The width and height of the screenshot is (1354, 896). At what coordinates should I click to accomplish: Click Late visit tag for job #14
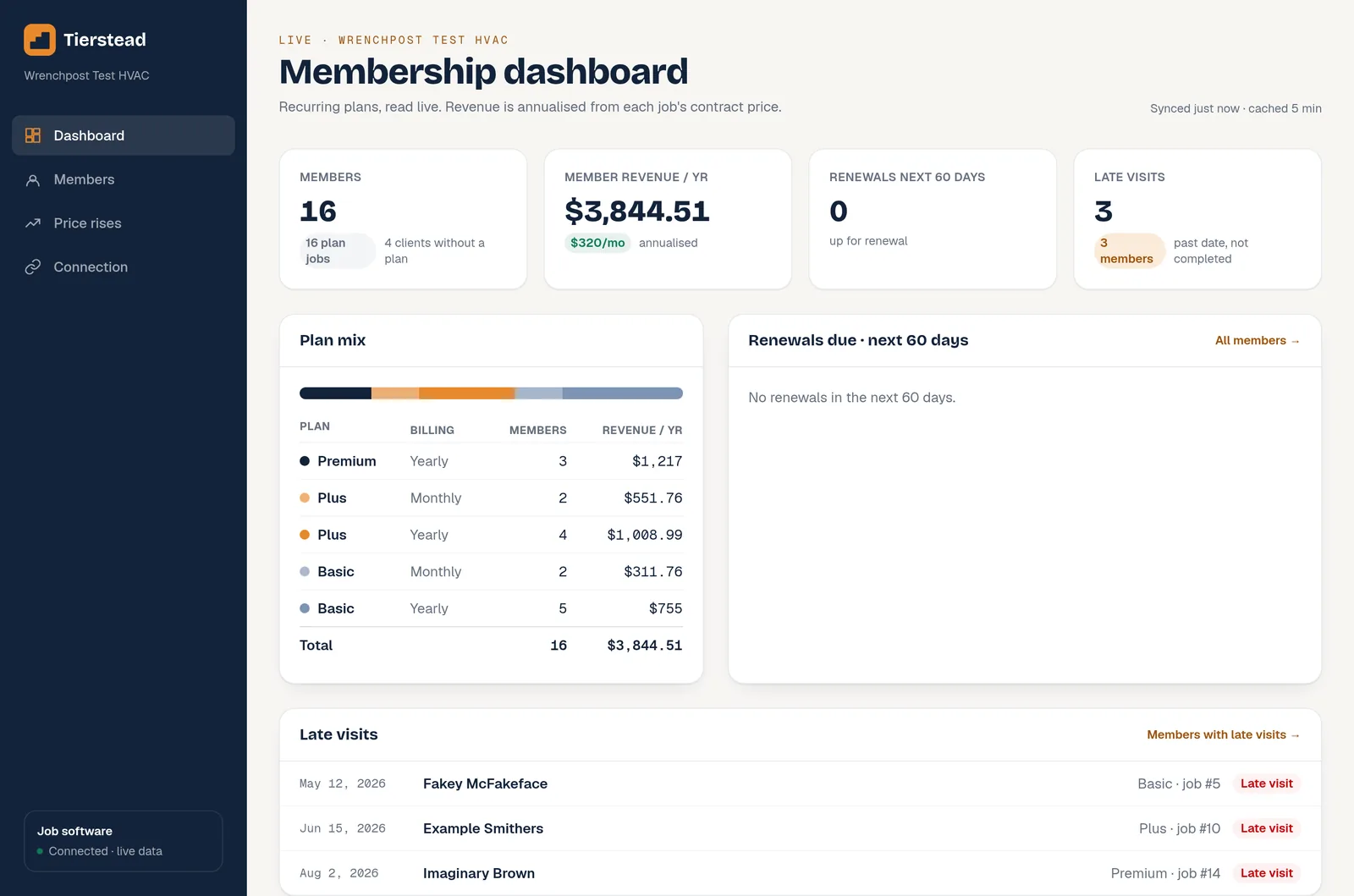tap(1267, 873)
